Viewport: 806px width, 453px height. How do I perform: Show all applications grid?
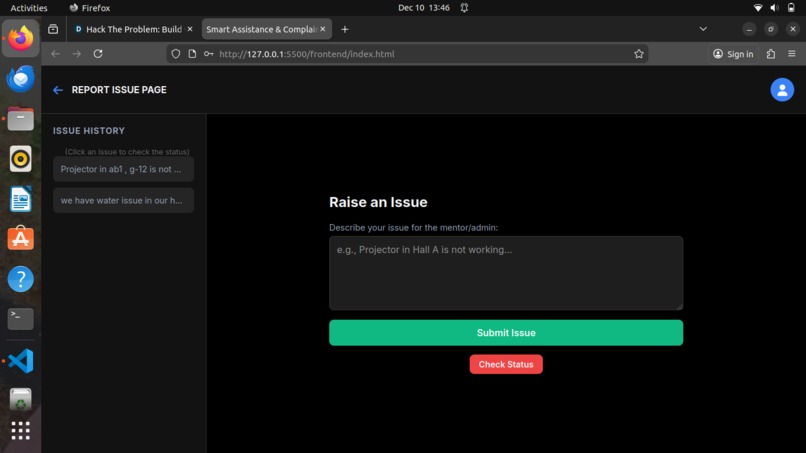[21, 431]
